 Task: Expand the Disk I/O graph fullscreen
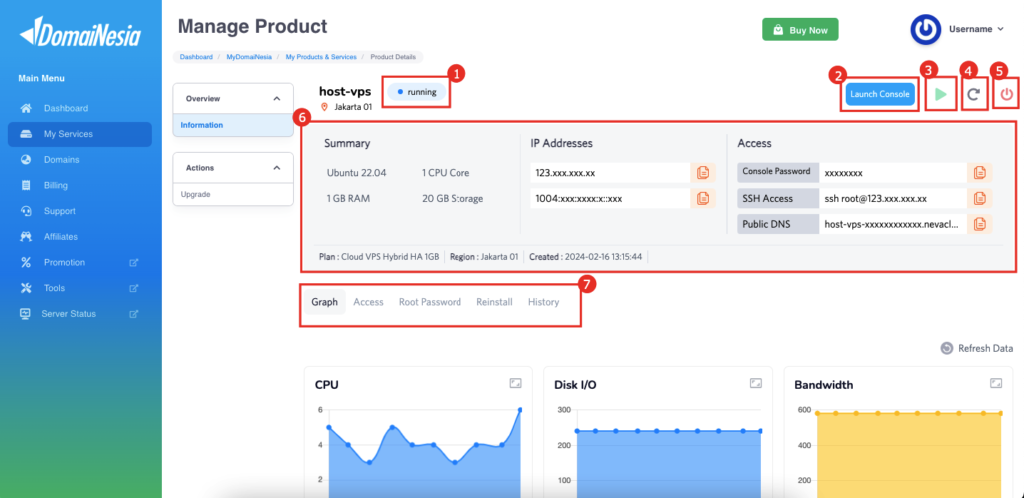756,383
